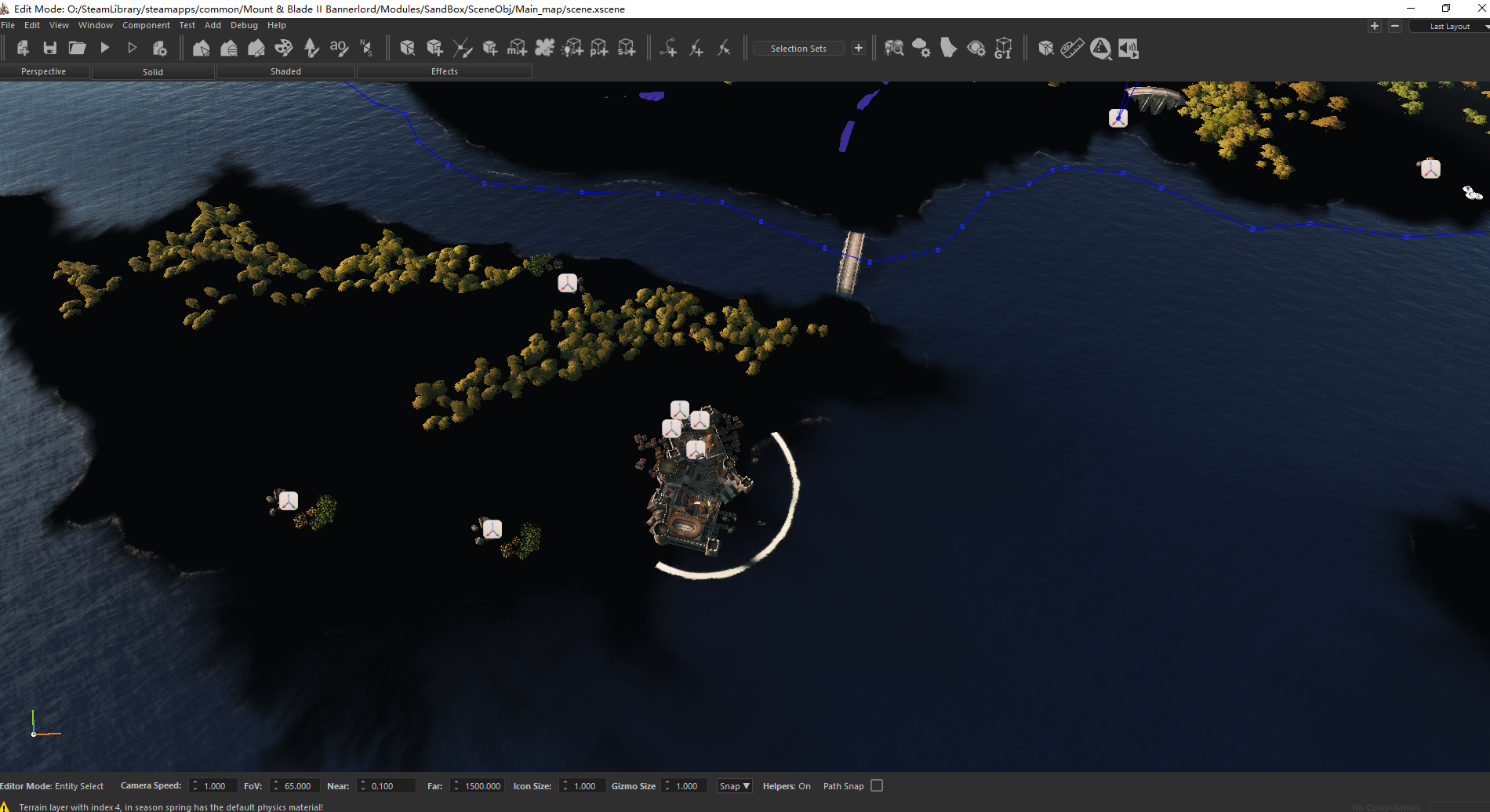Click the GI global illumination icon
The height and width of the screenshot is (812, 1490).
tap(1004, 48)
